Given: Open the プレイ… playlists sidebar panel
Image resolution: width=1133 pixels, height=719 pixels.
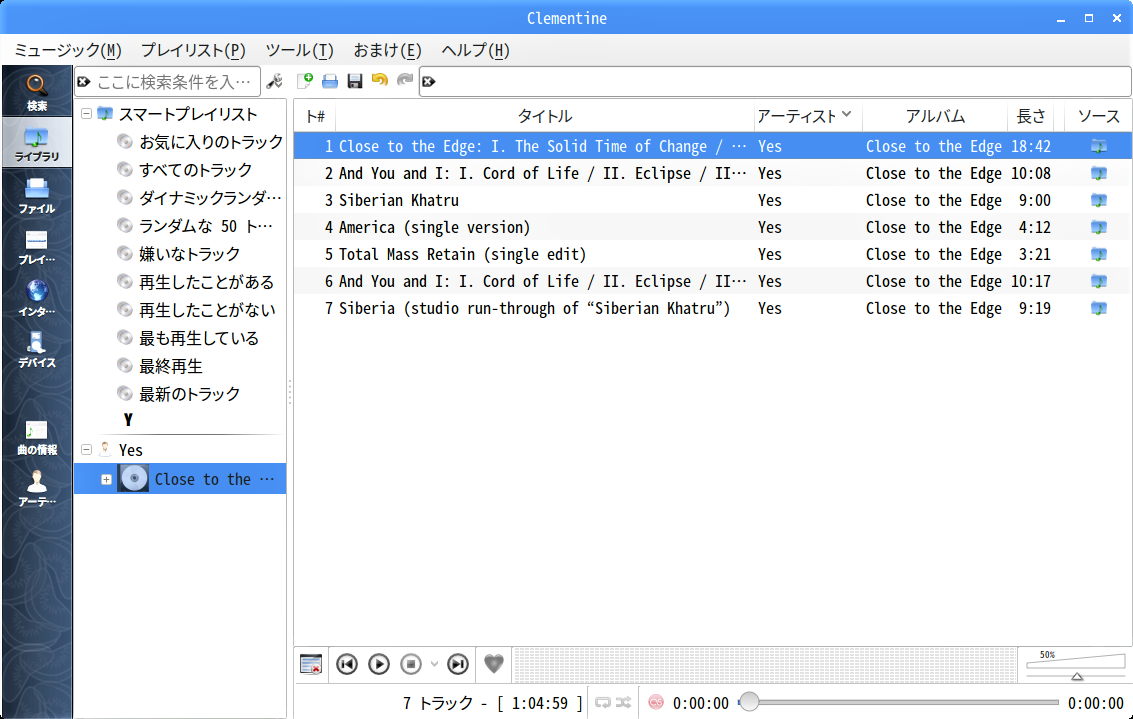Looking at the screenshot, I should coord(37,247).
